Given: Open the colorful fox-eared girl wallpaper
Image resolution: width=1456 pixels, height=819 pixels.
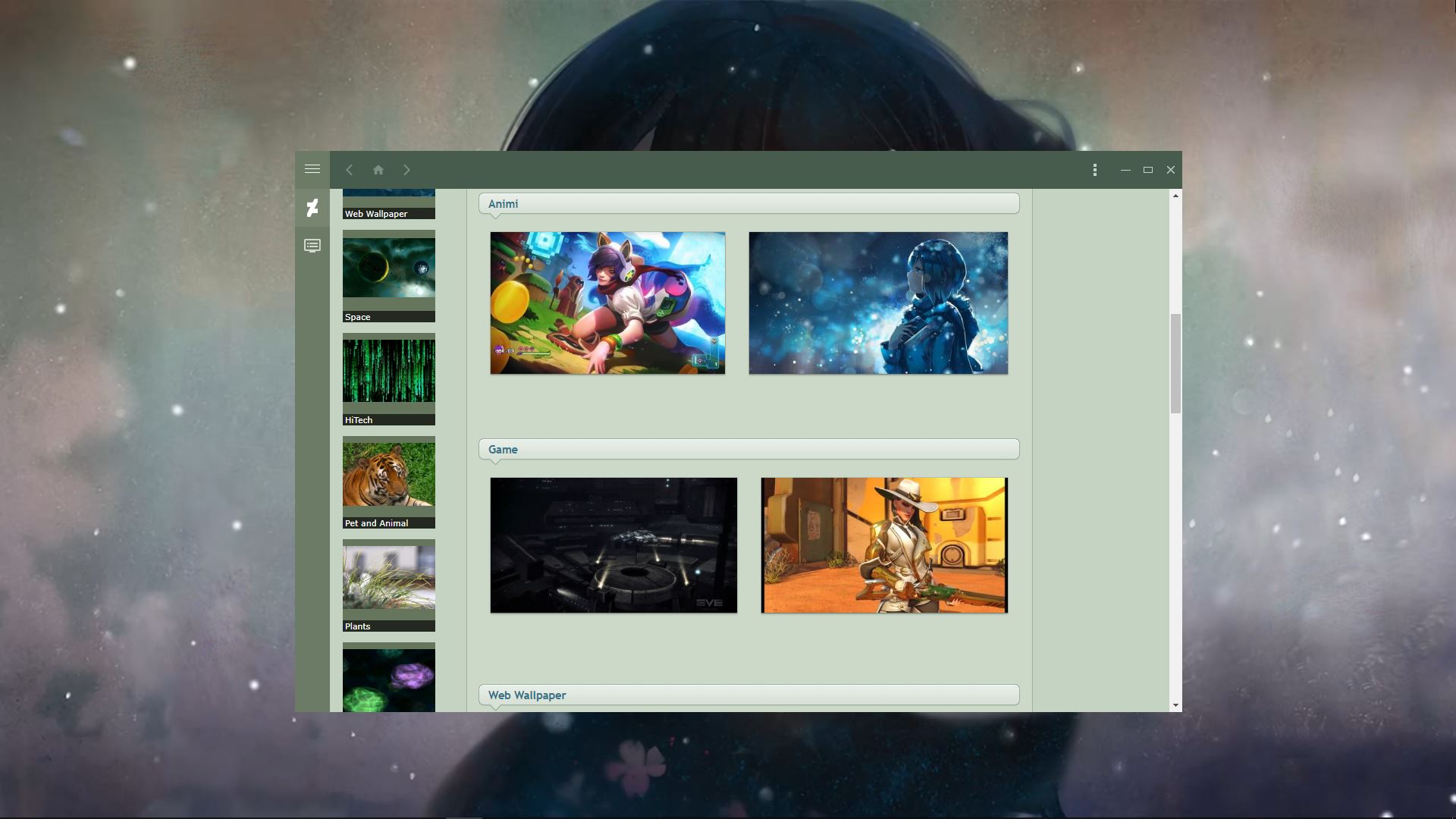Looking at the screenshot, I should pos(607,303).
